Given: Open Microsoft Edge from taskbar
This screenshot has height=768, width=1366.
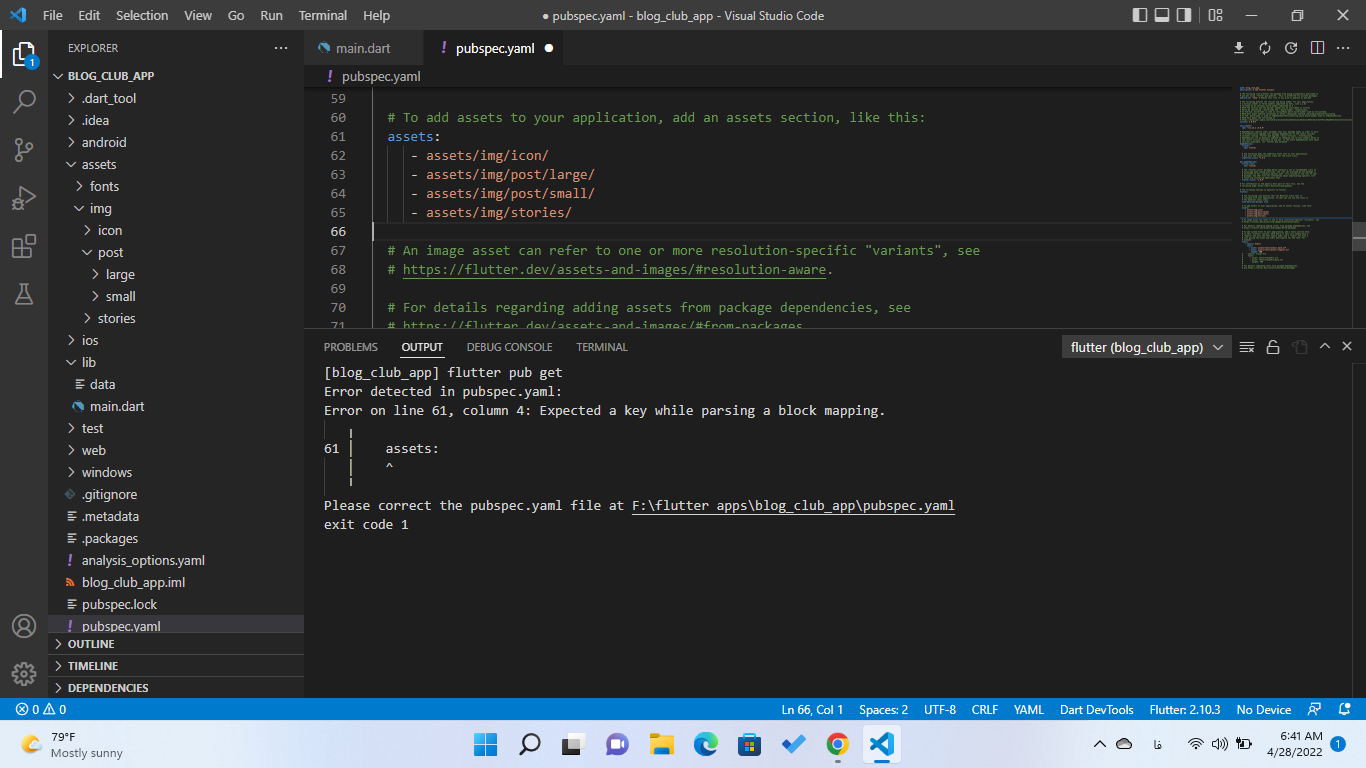Looking at the screenshot, I should (706, 744).
